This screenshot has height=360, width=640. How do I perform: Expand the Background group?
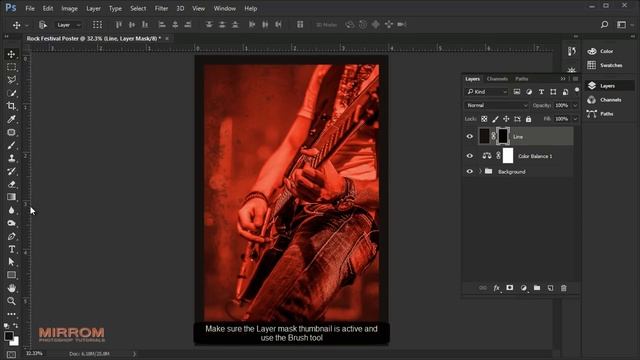point(480,172)
